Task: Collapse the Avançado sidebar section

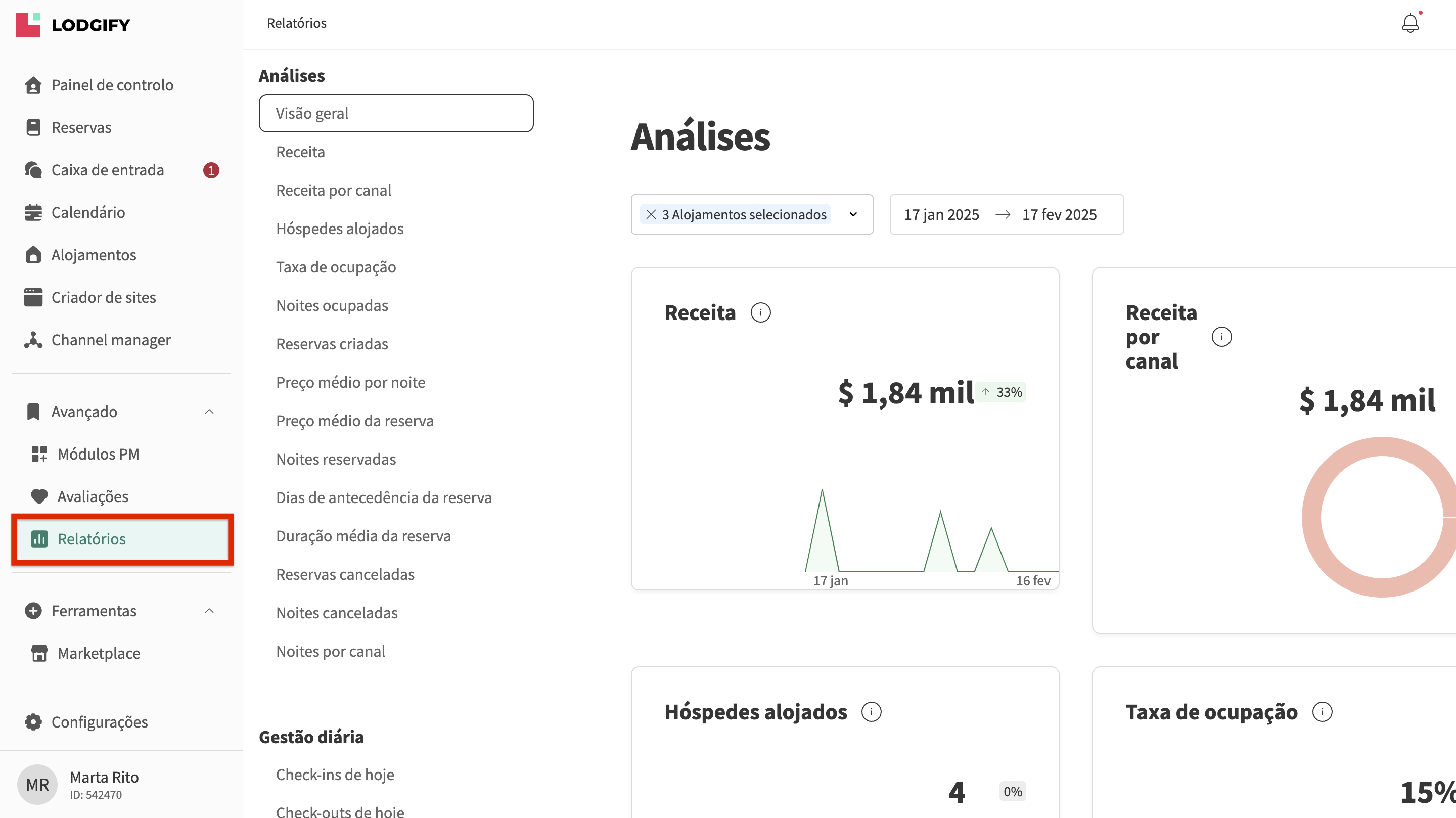Action: tap(209, 412)
